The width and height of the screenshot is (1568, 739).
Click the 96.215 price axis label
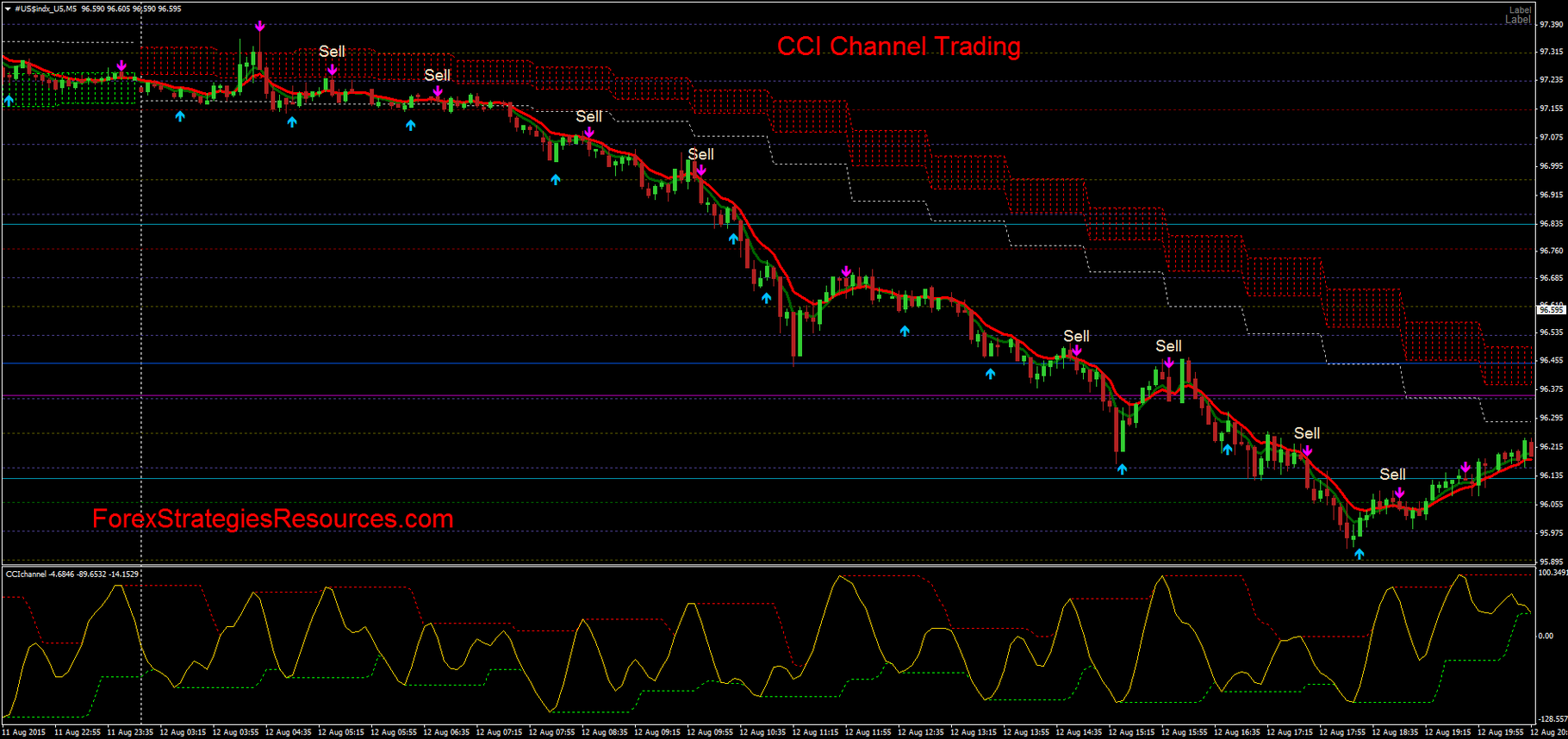[x=1552, y=447]
